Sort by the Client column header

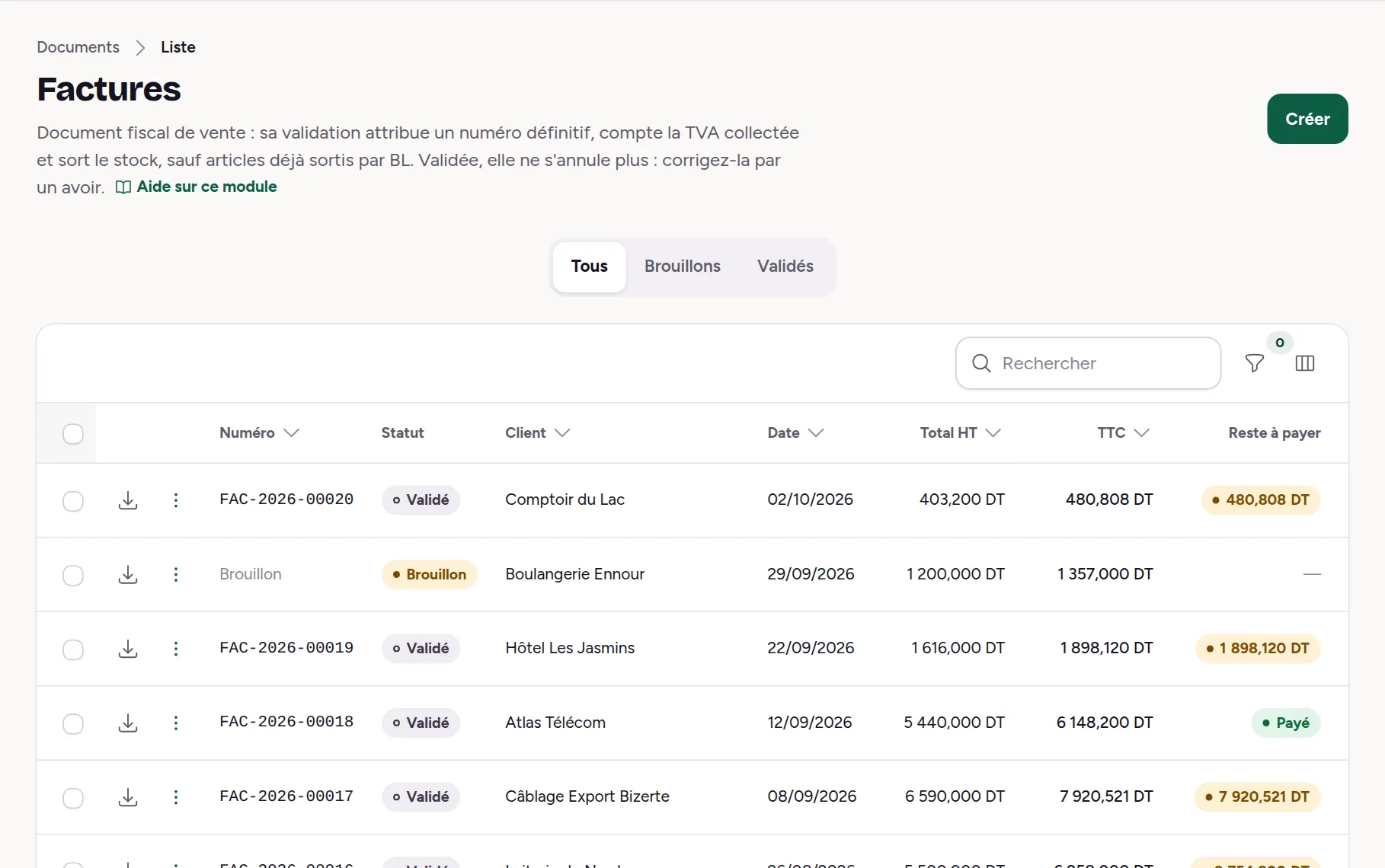(537, 432)
